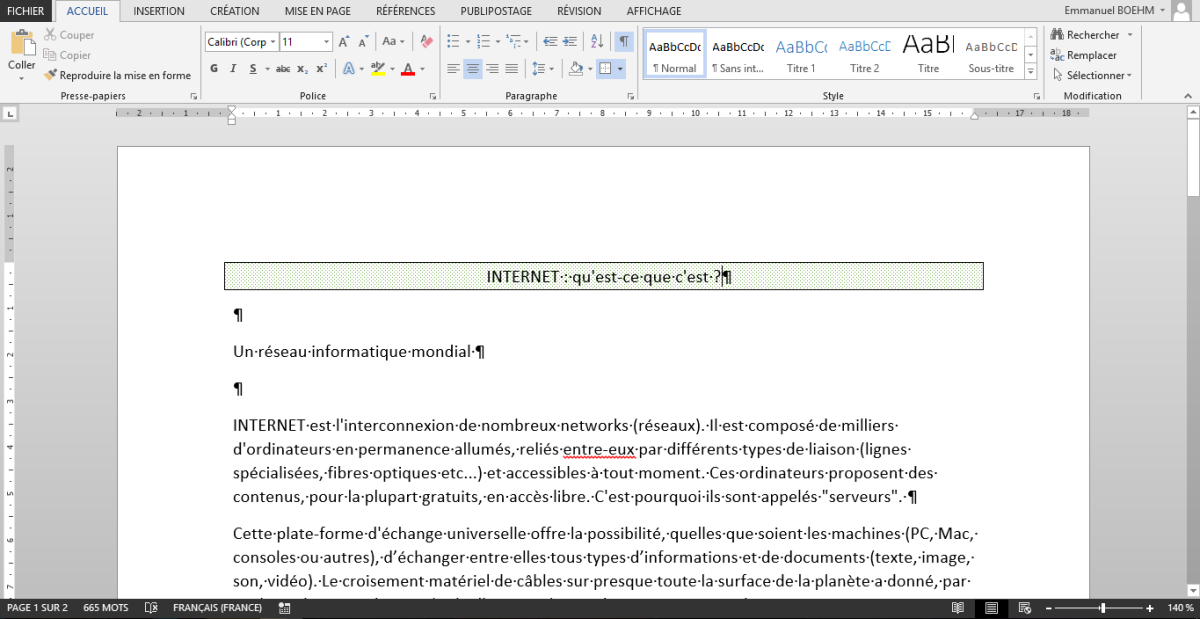Open the spelling check icon in status bar
The image size is (1200, 619).
(x=151, y=608)
